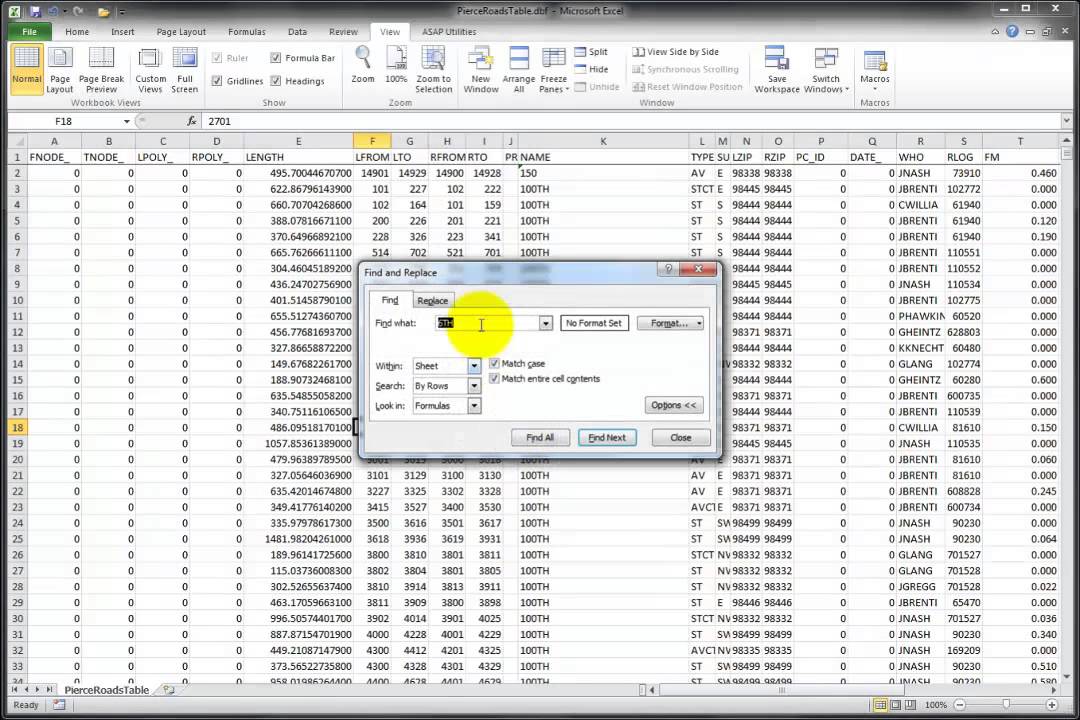
Task: Open the Home ribbon tab
Action: (x=77, y=32)
